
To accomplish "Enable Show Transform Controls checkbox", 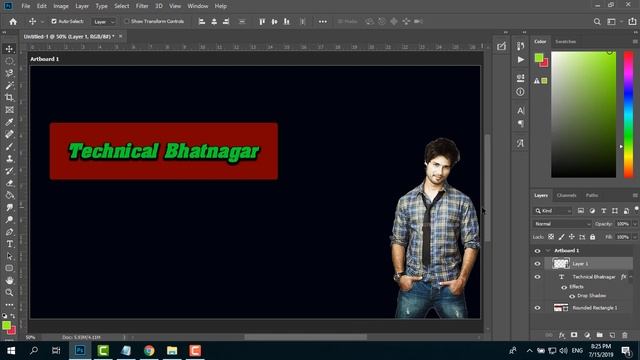I will pos(127,21).
